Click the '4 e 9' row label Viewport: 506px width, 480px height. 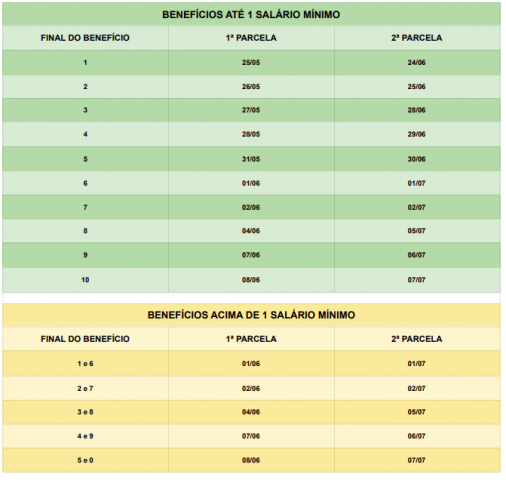coord(85,436)
